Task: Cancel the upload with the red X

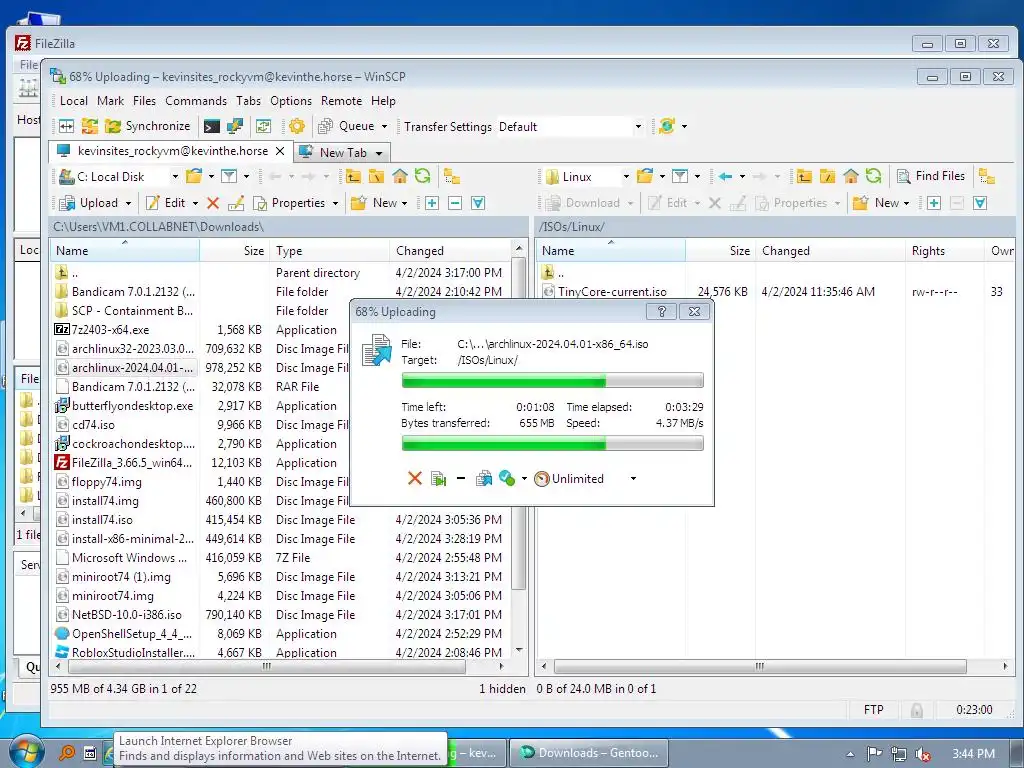Action: (415, 479)
